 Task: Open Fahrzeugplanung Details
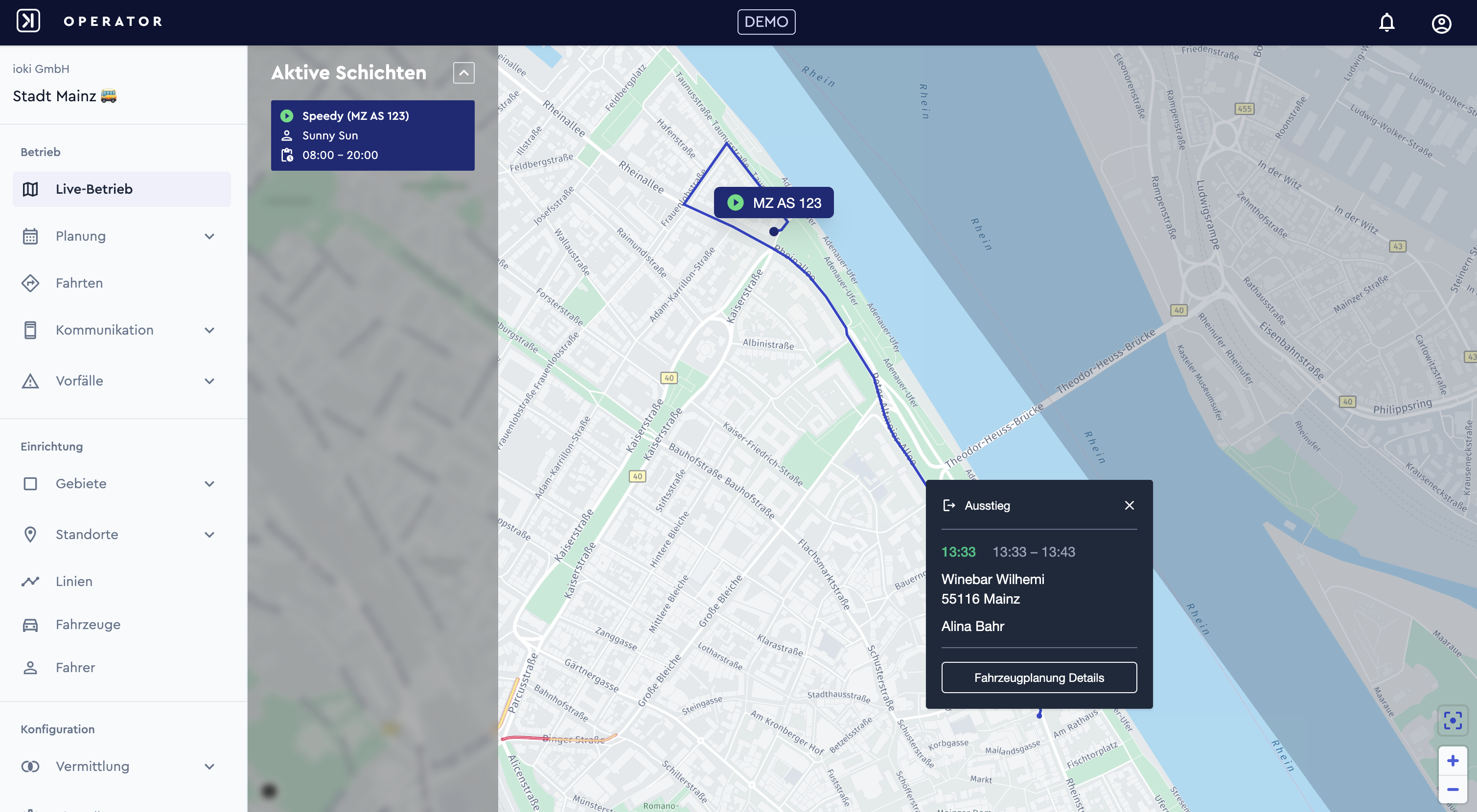1039,678
